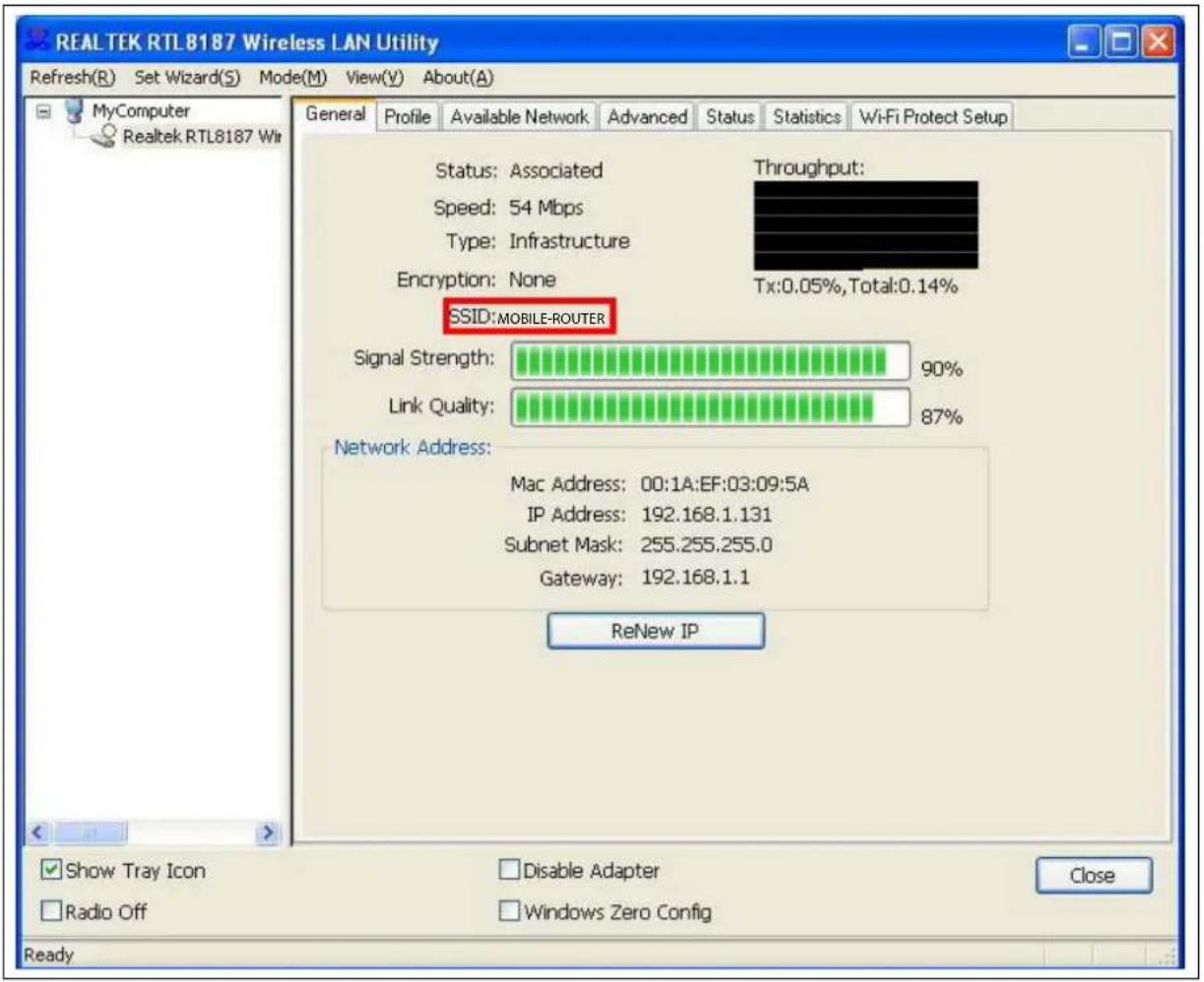Click the Type value Infrastructure
Image resolution: width=1204 pixels, height=982 pixels.
tap(569, 241)
